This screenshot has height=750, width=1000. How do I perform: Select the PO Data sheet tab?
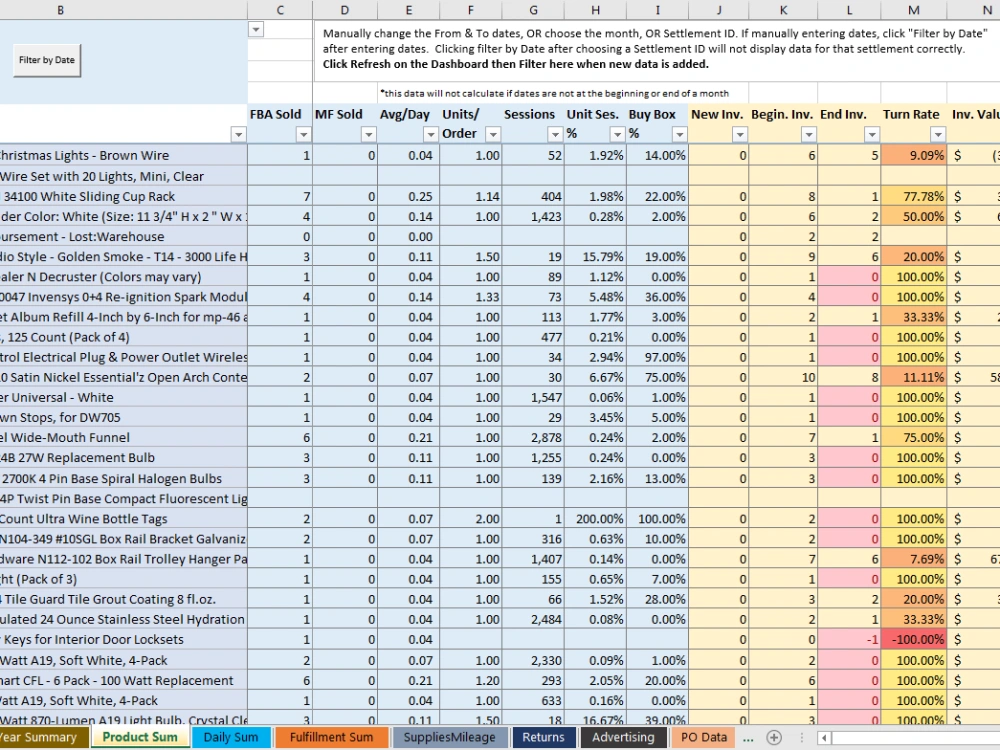703,737
